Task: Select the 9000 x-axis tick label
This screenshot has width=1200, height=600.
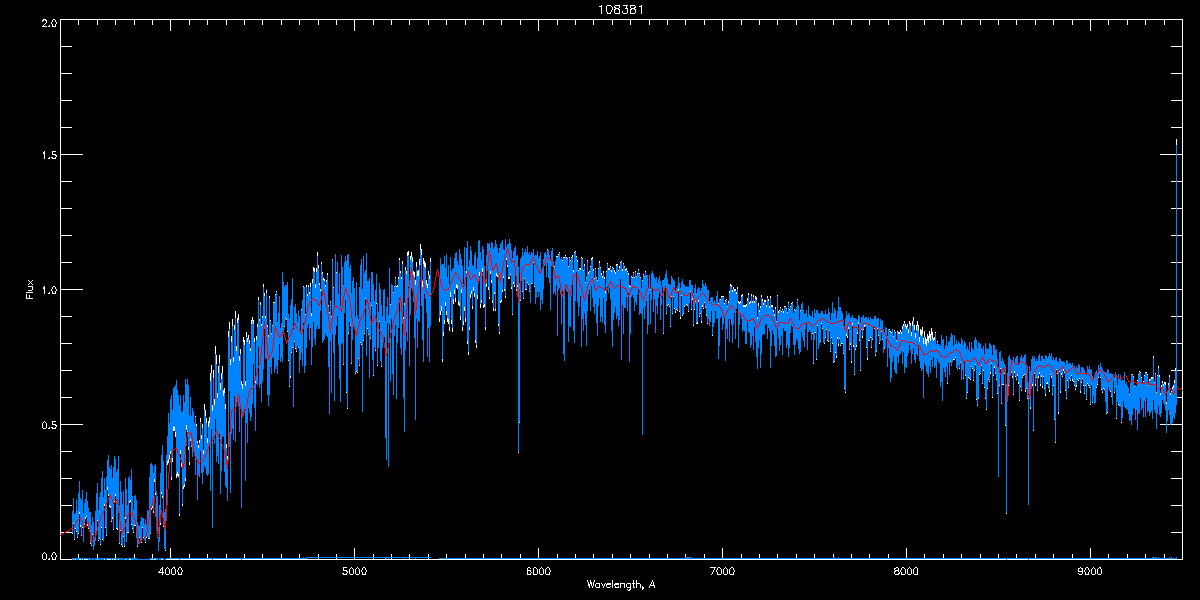Action: point(1090,572)
